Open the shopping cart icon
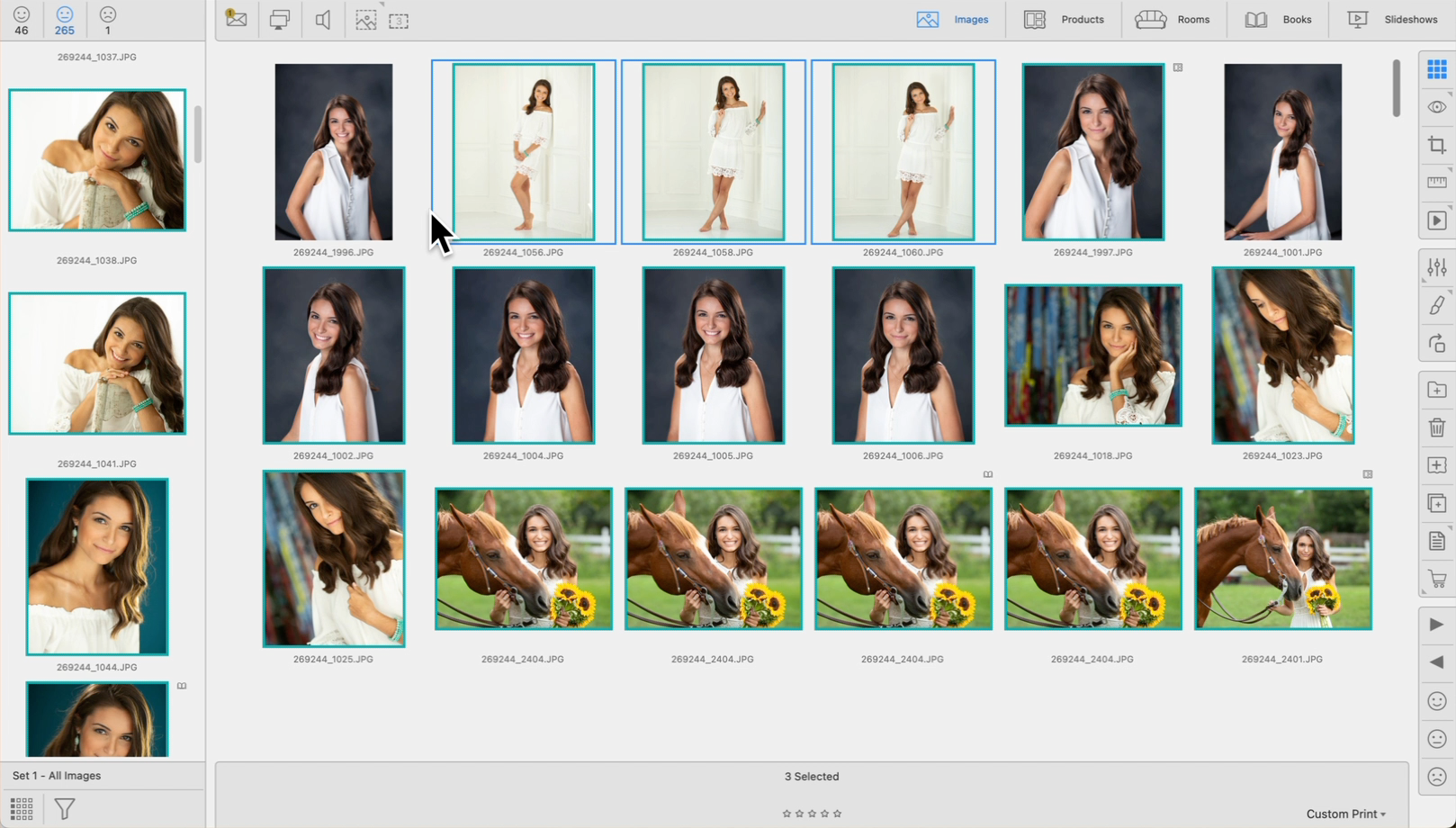Viewport: 1456px width, 828px height. point(1436,580)
